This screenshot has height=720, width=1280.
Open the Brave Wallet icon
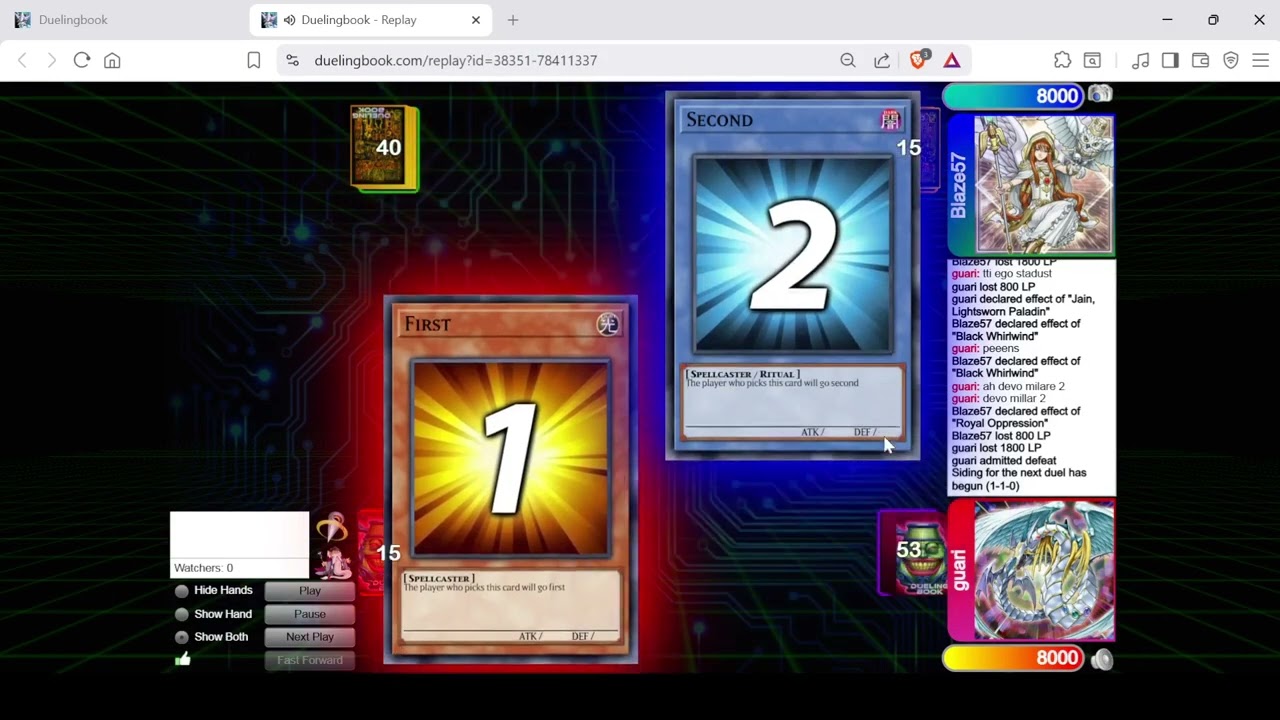[1200, 60]
